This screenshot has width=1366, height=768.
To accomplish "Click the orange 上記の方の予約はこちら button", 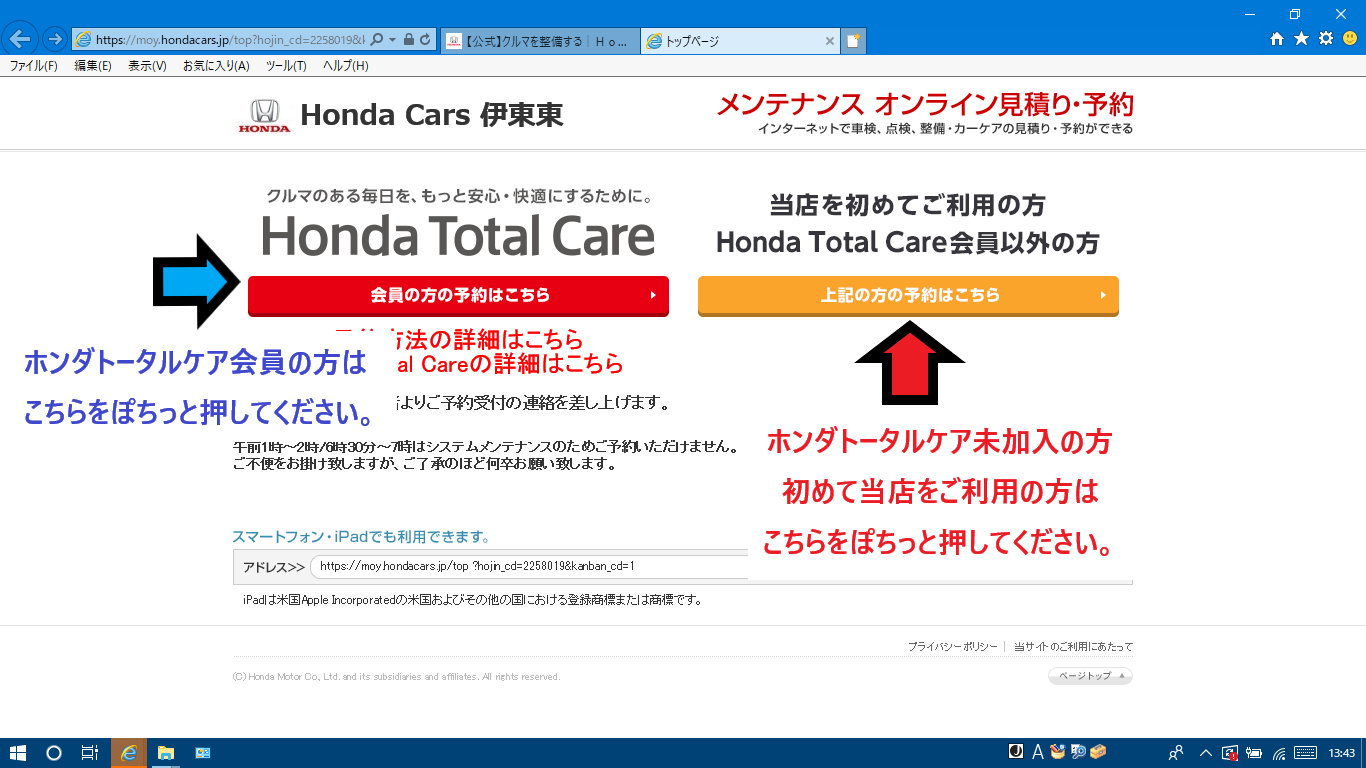I will point(908,296).
